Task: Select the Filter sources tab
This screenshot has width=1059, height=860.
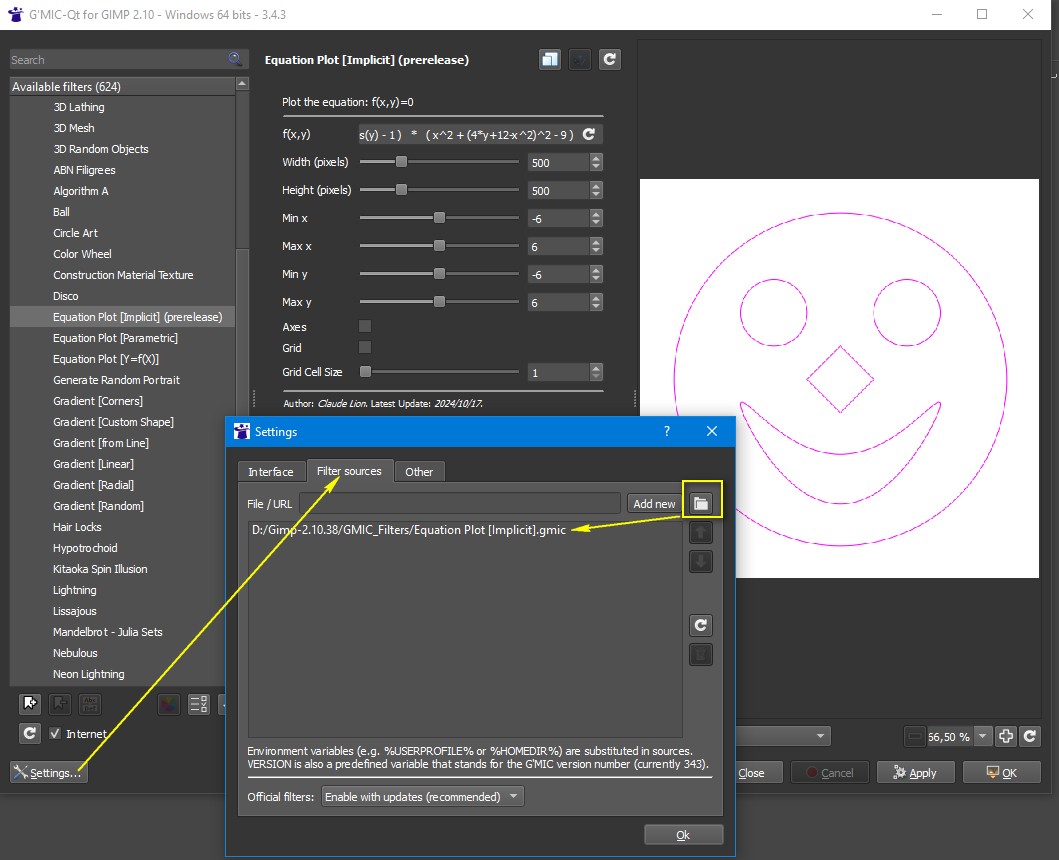Action: [x=349, y=471]
